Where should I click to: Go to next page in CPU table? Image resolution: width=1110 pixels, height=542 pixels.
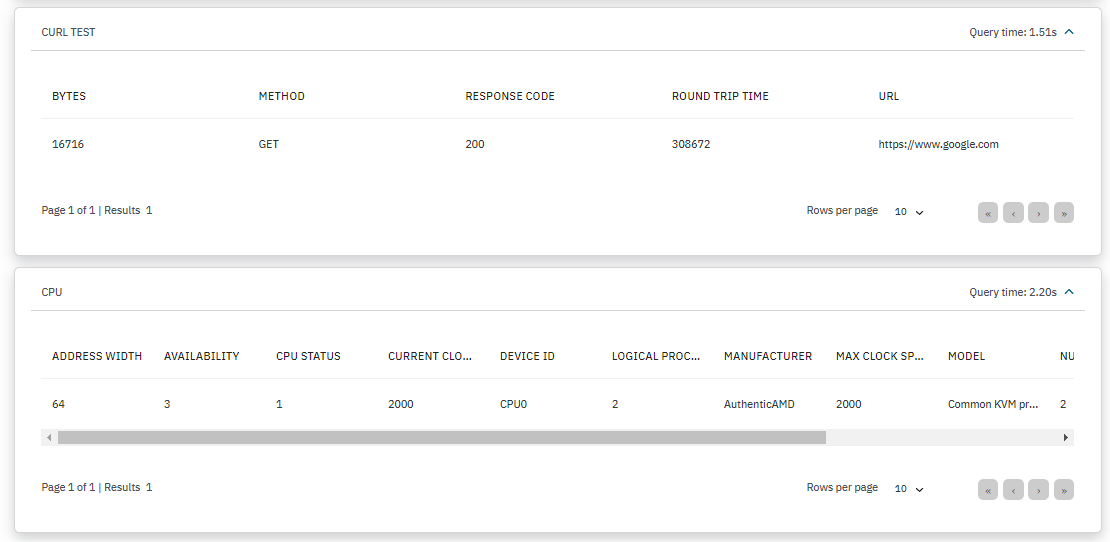click(x=1038, y=490)
